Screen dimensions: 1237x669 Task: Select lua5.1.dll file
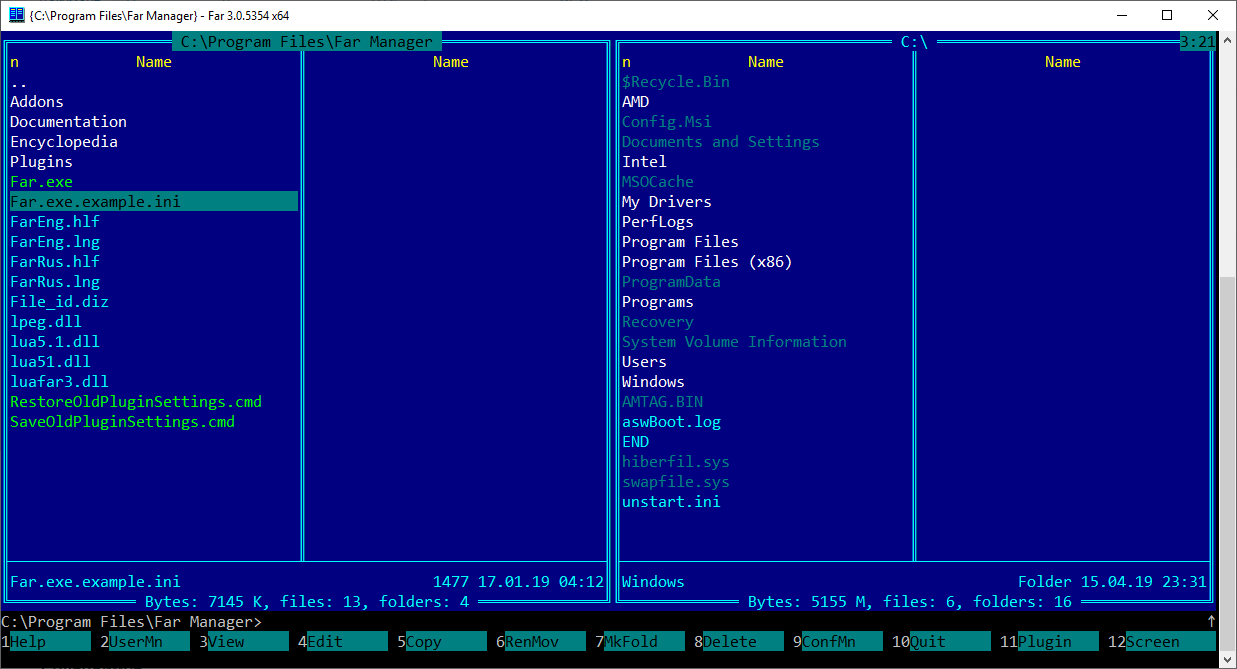pyautogui.click(x=55, y=342)
